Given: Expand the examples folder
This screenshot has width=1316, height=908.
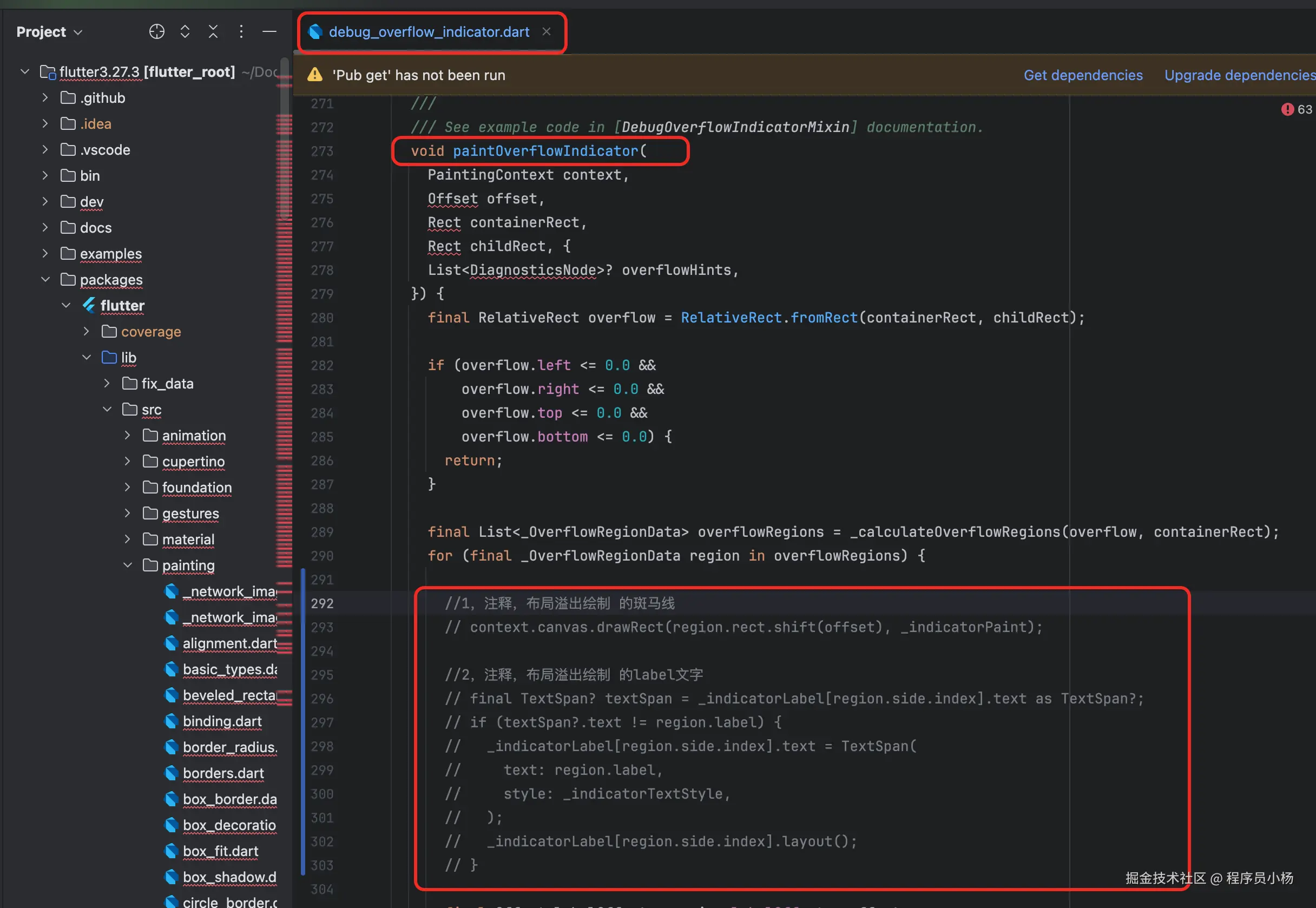Looking at the screenshot, I should point(45,253).
